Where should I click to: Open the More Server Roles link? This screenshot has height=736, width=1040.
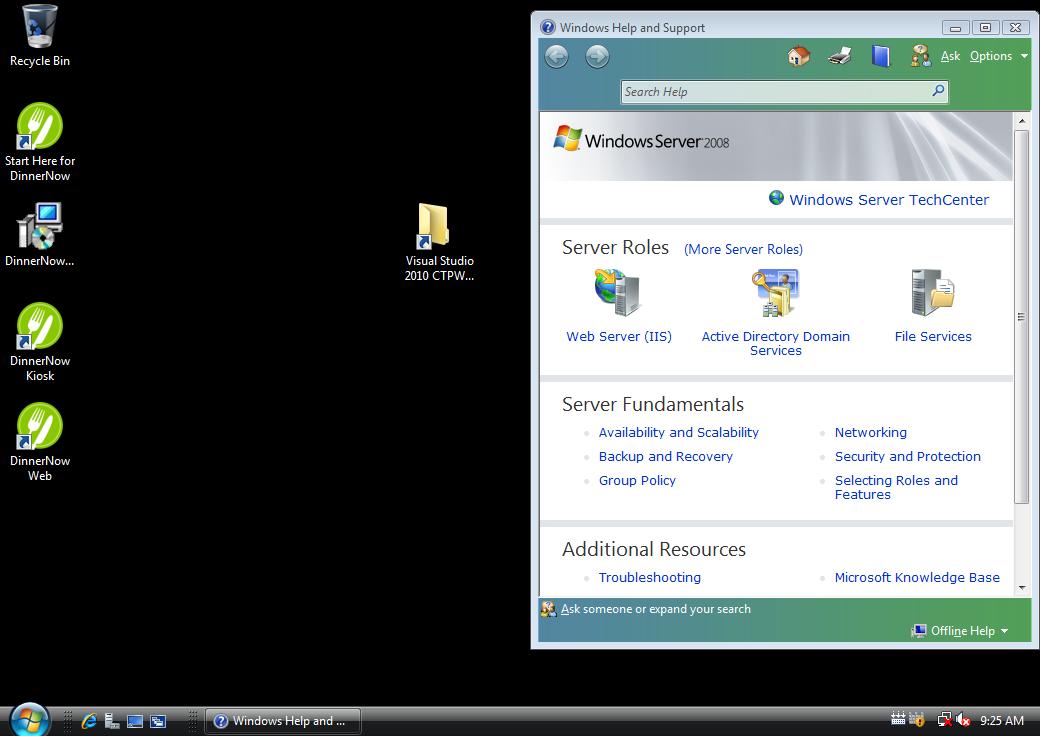pos(743,249)
